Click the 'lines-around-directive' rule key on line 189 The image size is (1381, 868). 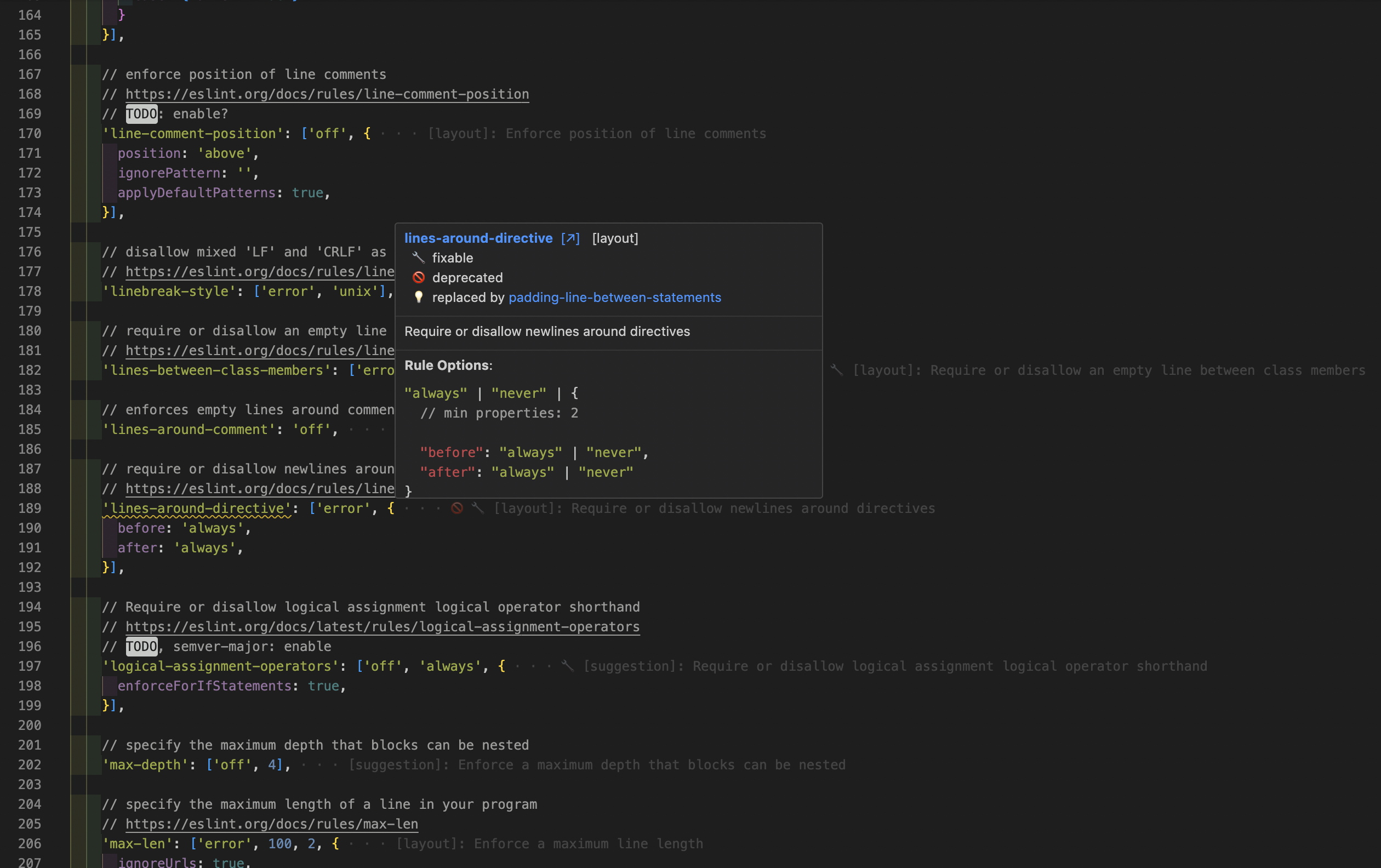pos(197,508)
